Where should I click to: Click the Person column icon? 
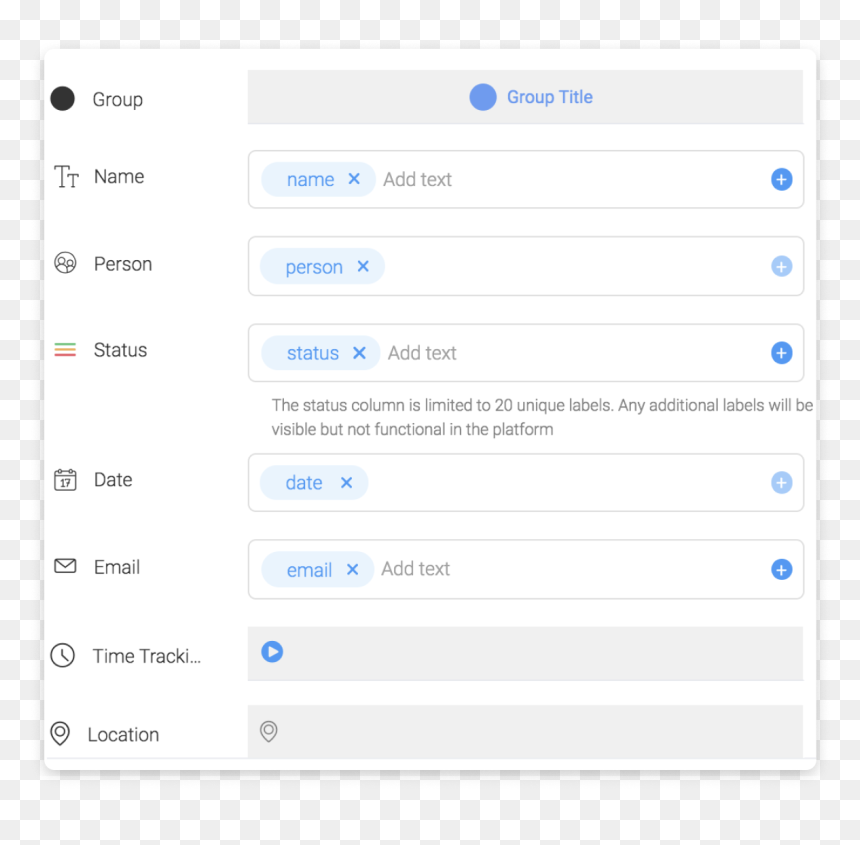pos(65,263)
